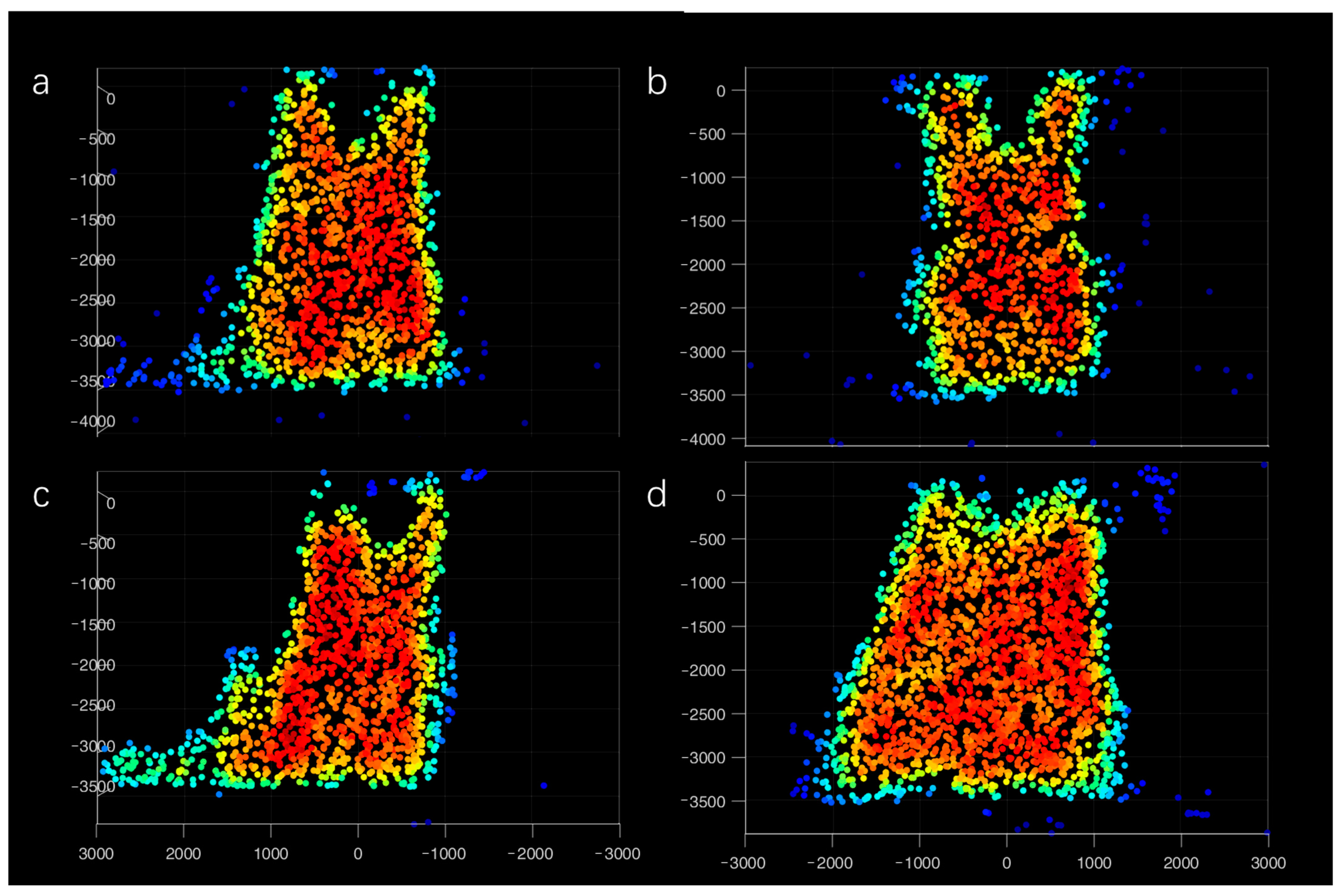1341x896 pixels.
Task: Click the '-1000' y-axis tick in panel d
Action: click(703, 583)
